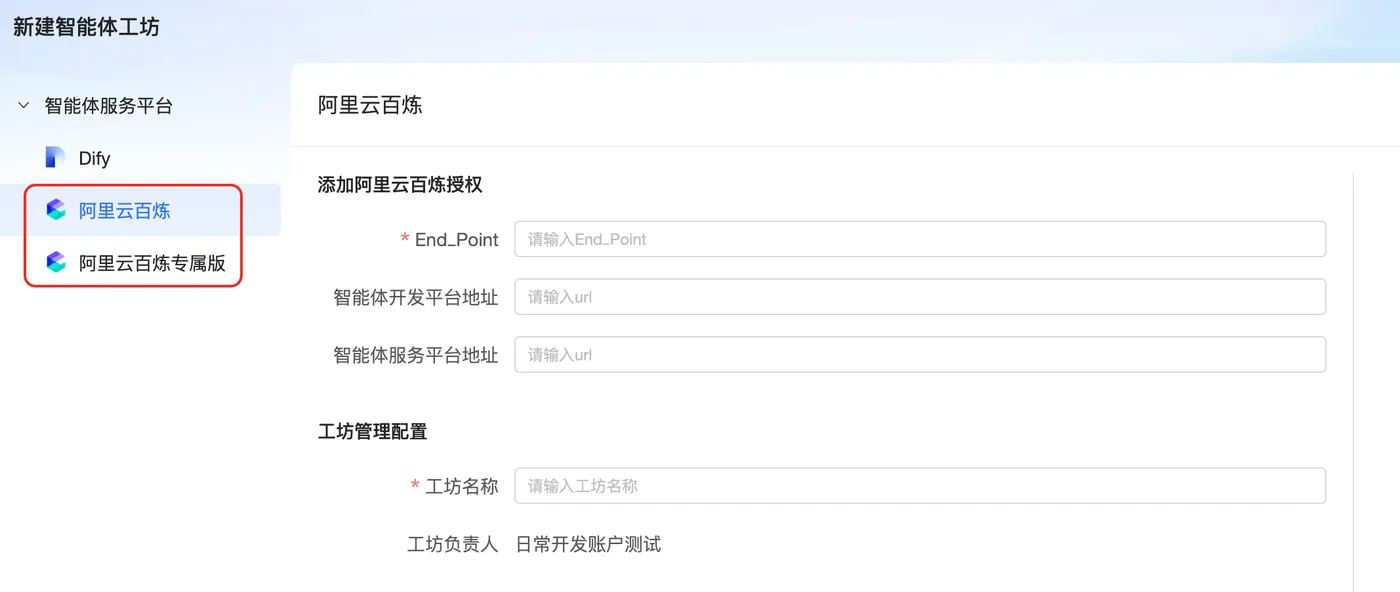The image size is (1400, 592).
Task: Click the 智能体服务平台地址 label
Action: 416,354
